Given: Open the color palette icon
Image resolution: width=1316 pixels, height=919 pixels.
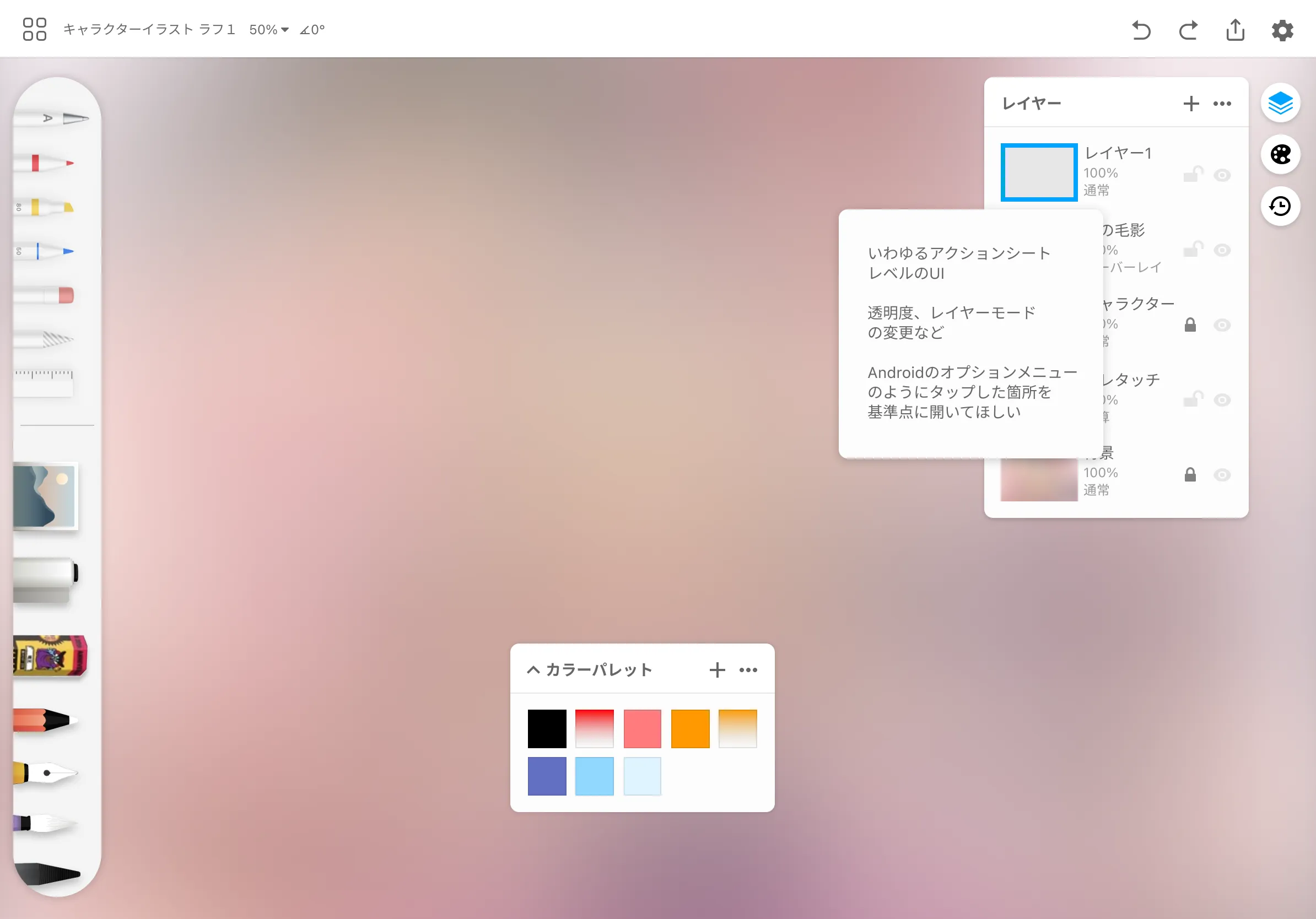Looking at the screenshot, I should [x=1280, y=154].
